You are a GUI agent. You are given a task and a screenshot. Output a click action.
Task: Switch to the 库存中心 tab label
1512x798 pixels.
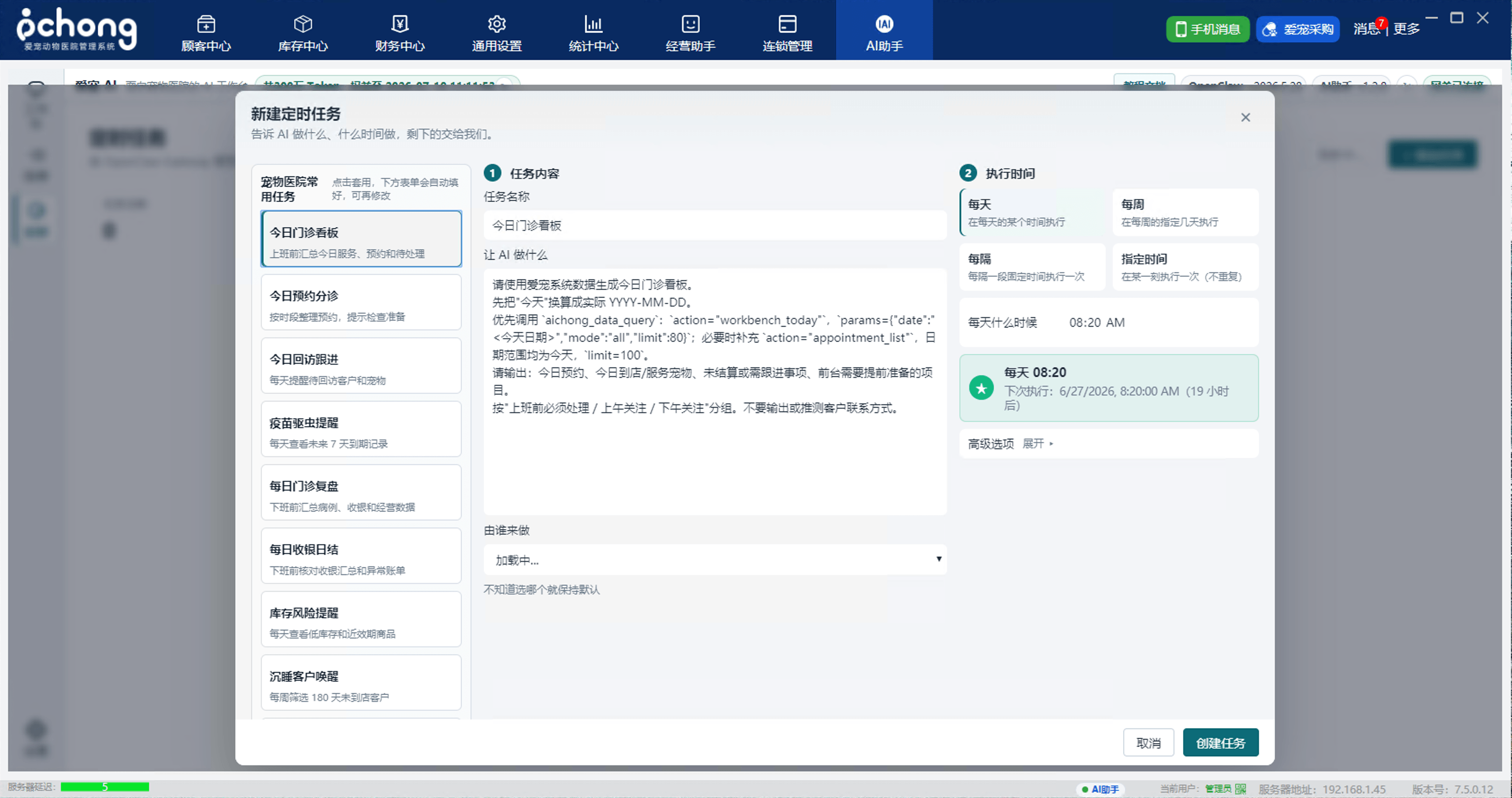pos(303,46)
